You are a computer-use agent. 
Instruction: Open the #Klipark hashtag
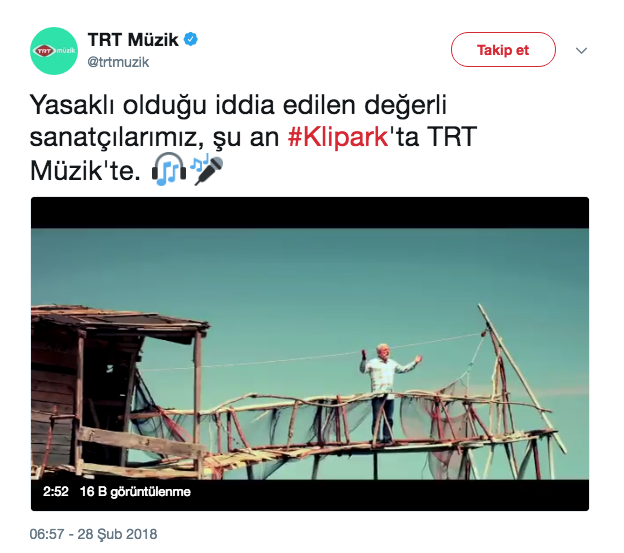[x=338, y=137]
